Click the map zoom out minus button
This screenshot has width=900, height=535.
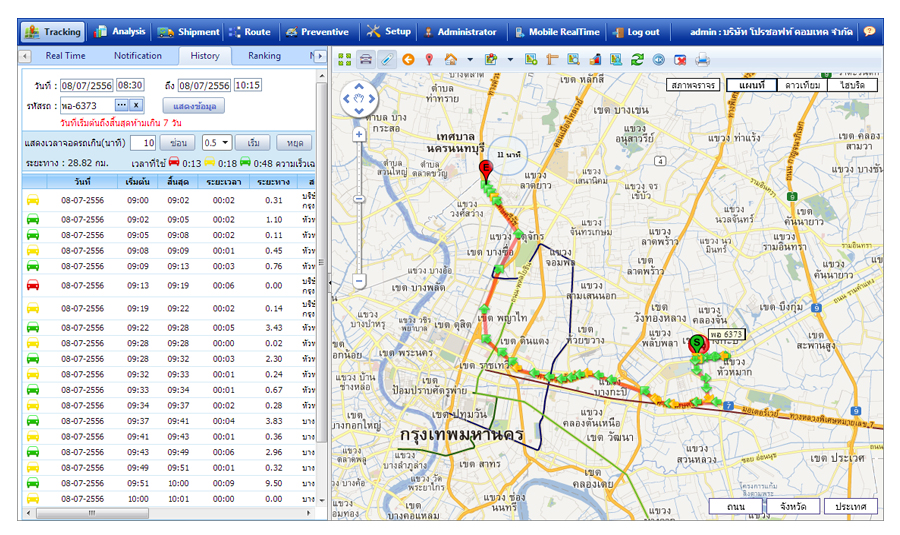point(359,281)
